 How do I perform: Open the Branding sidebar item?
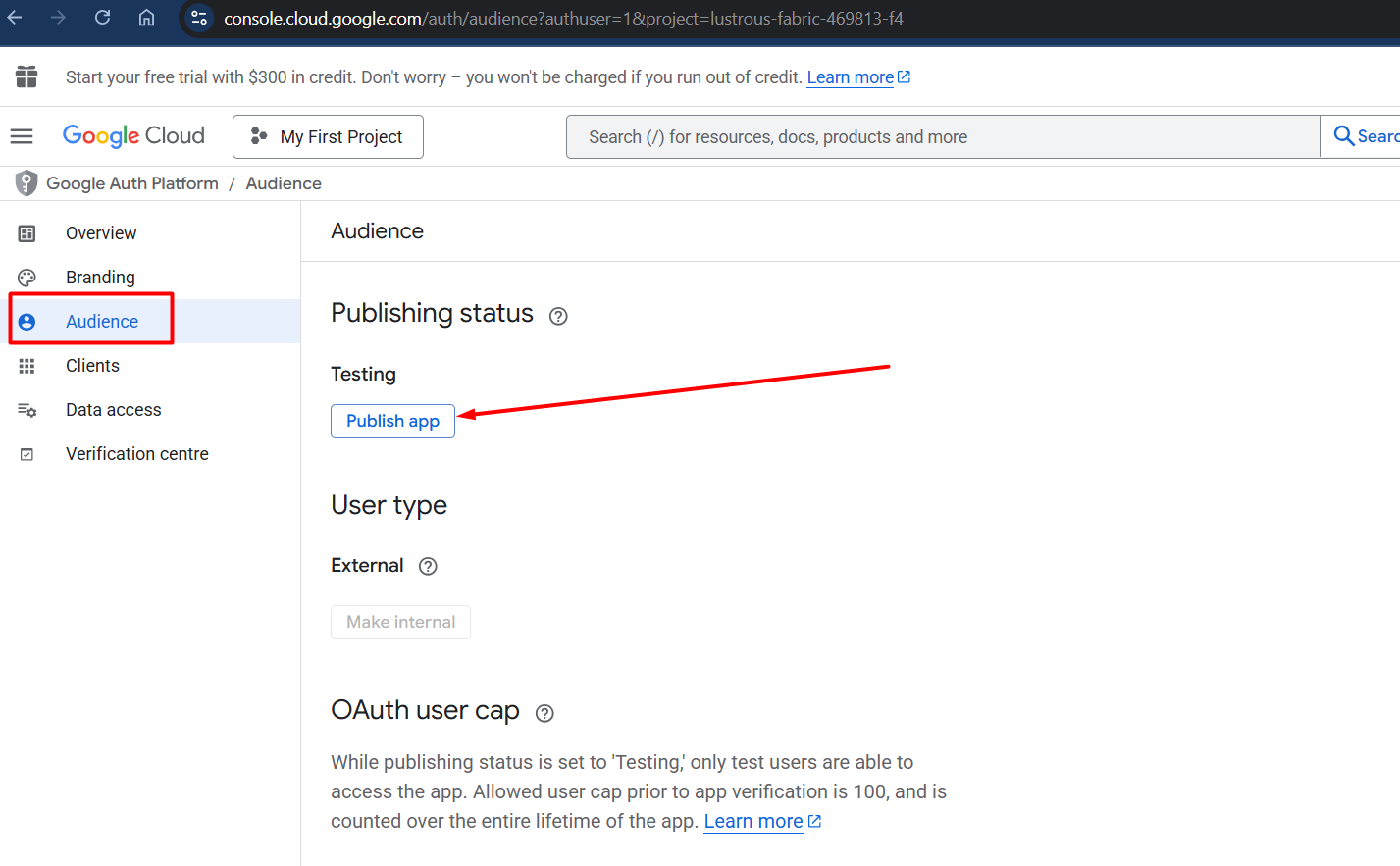(150, 278)
